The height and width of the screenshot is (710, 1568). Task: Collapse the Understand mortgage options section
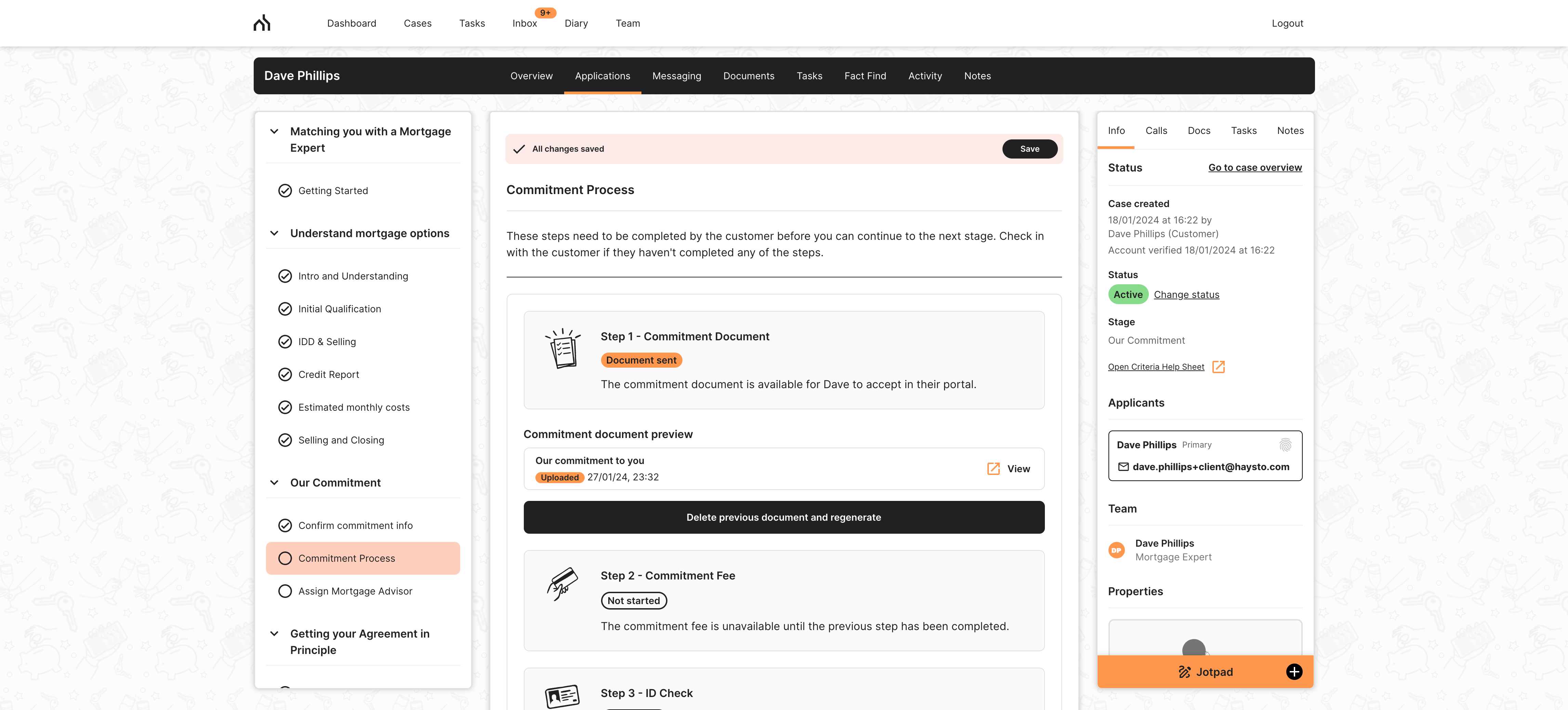coord(275,234)
